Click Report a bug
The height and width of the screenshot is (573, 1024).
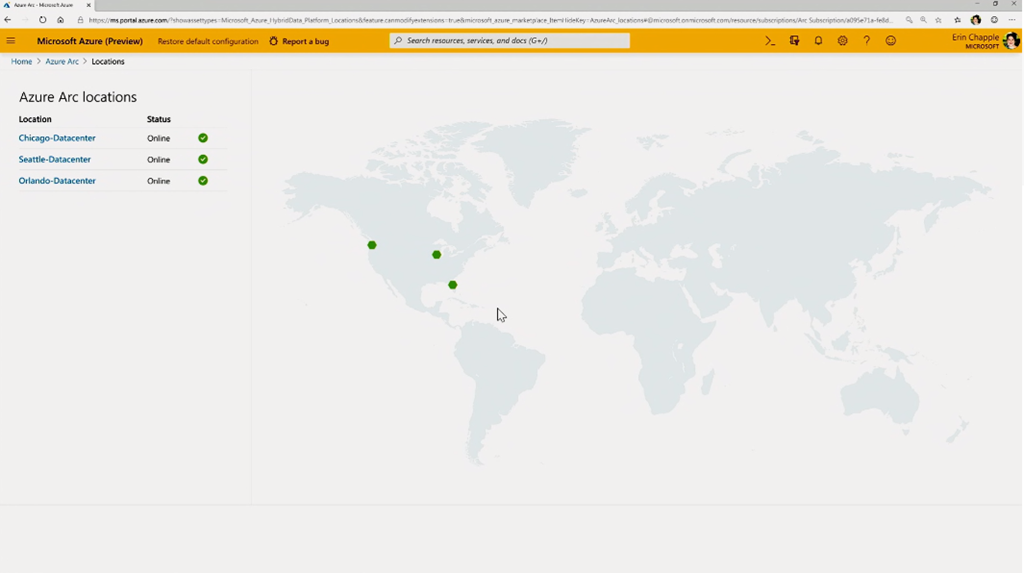298,41
